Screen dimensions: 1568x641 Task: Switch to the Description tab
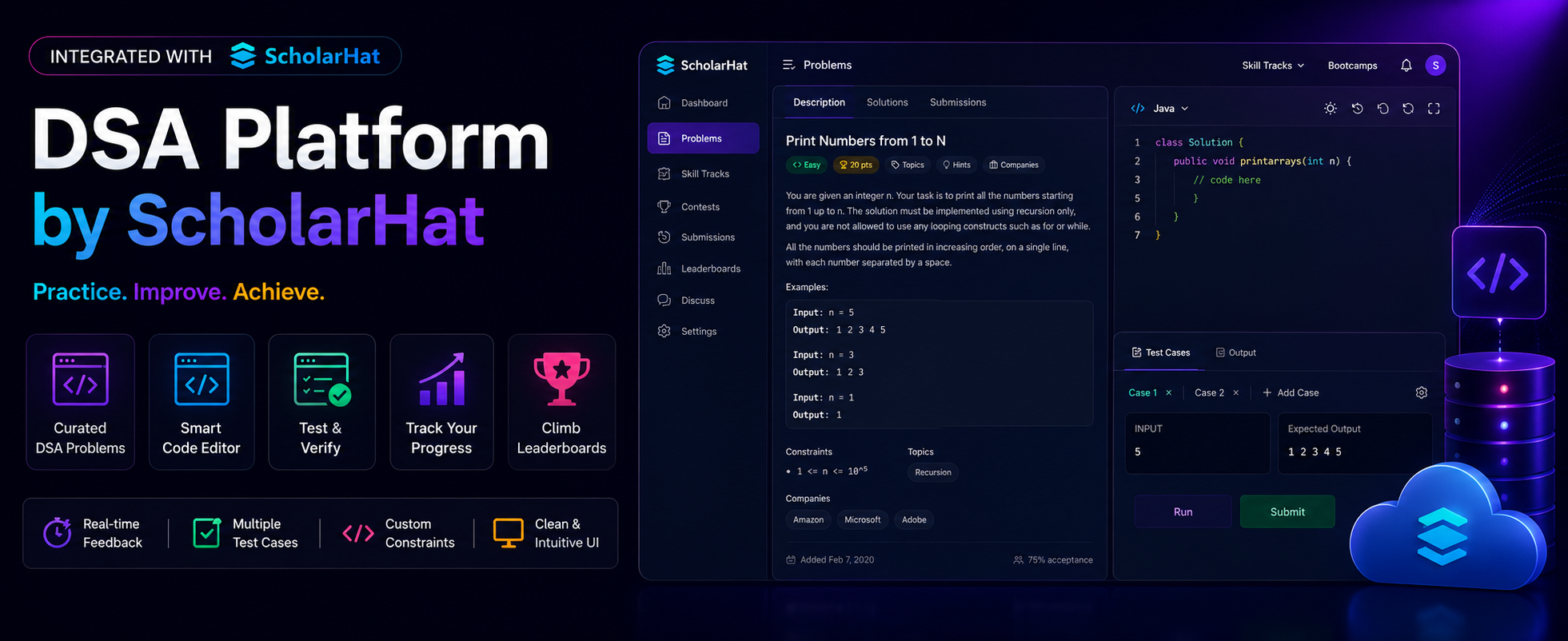click(819, 102)
